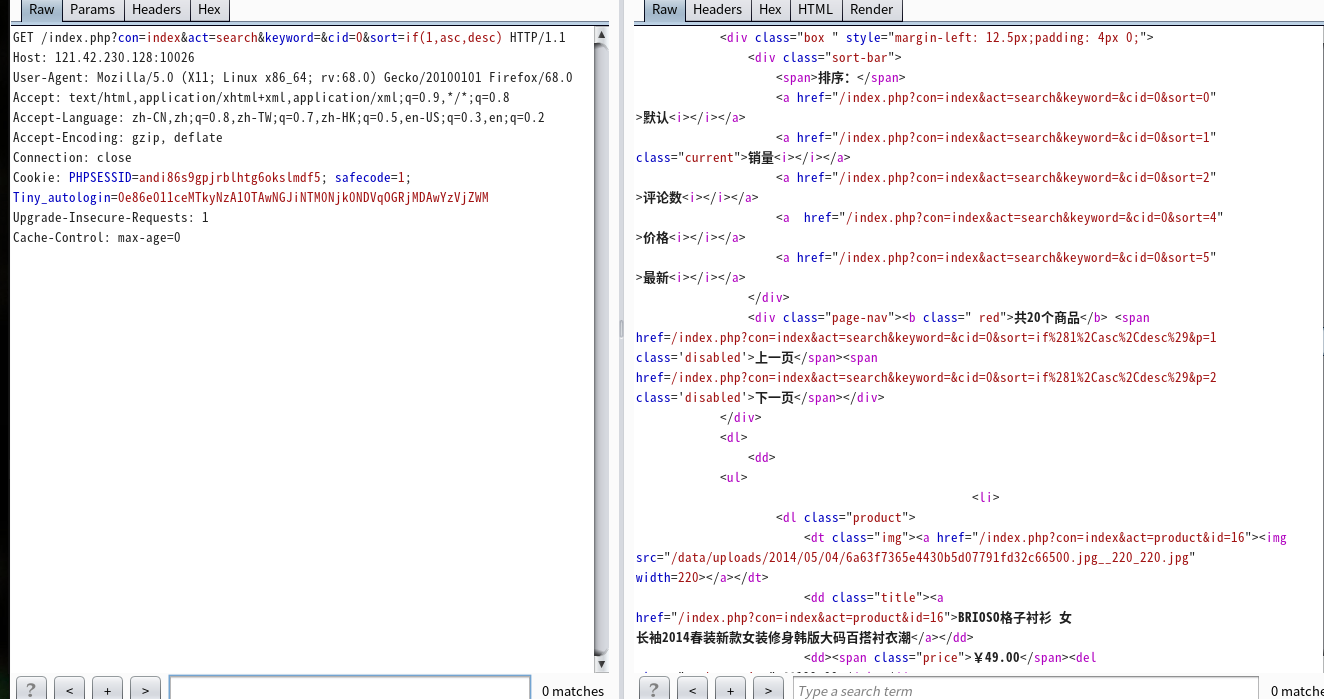1324x699 pixels.
Task: Click previous match arrow in response pane
Action: click(692, 689)
